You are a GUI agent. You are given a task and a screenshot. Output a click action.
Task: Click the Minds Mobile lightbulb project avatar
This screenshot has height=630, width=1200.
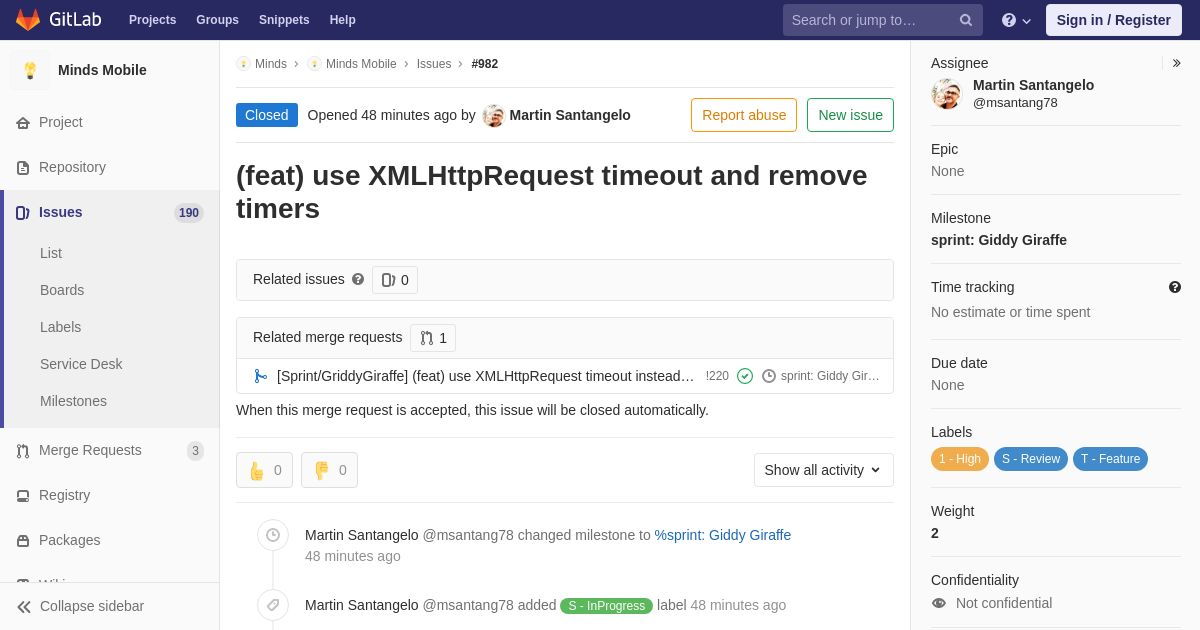coord(30,70)
